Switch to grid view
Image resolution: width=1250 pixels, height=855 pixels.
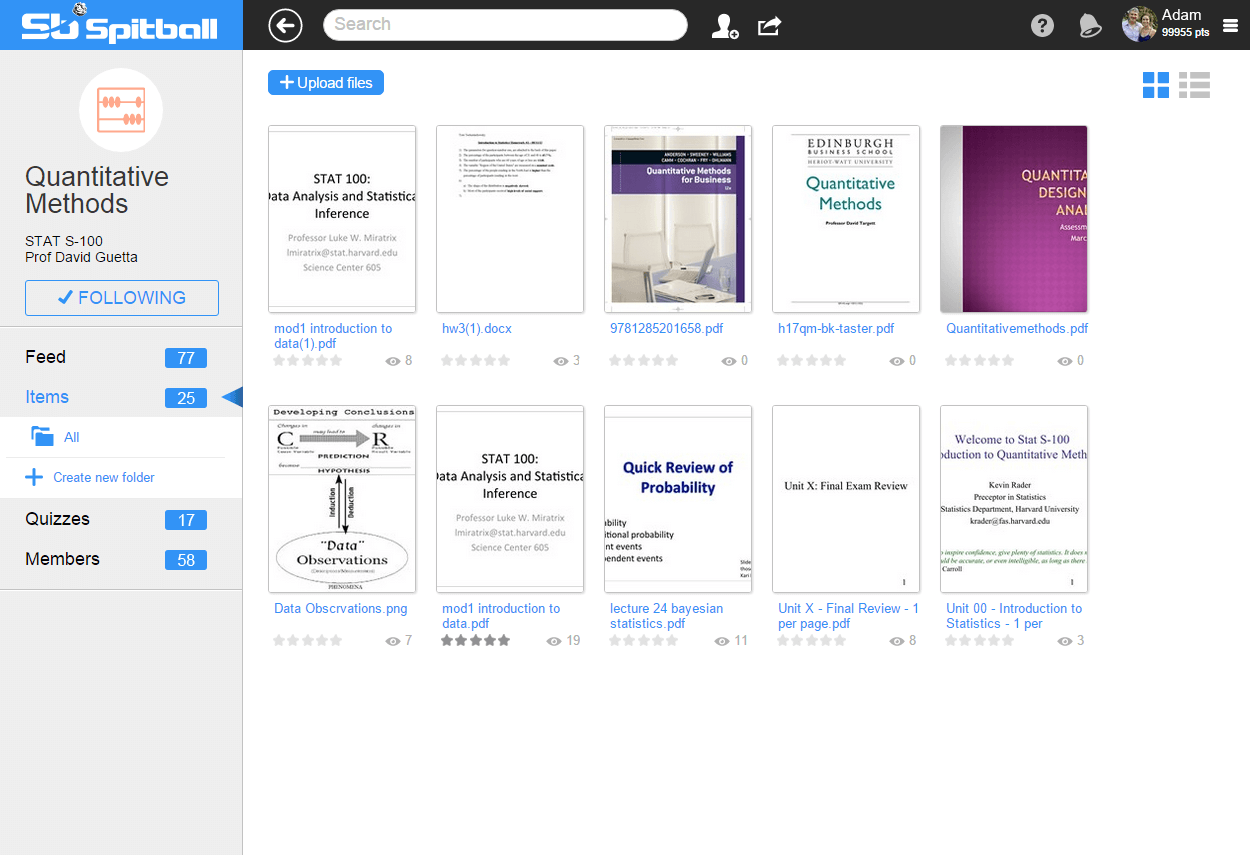[1156, 85]
